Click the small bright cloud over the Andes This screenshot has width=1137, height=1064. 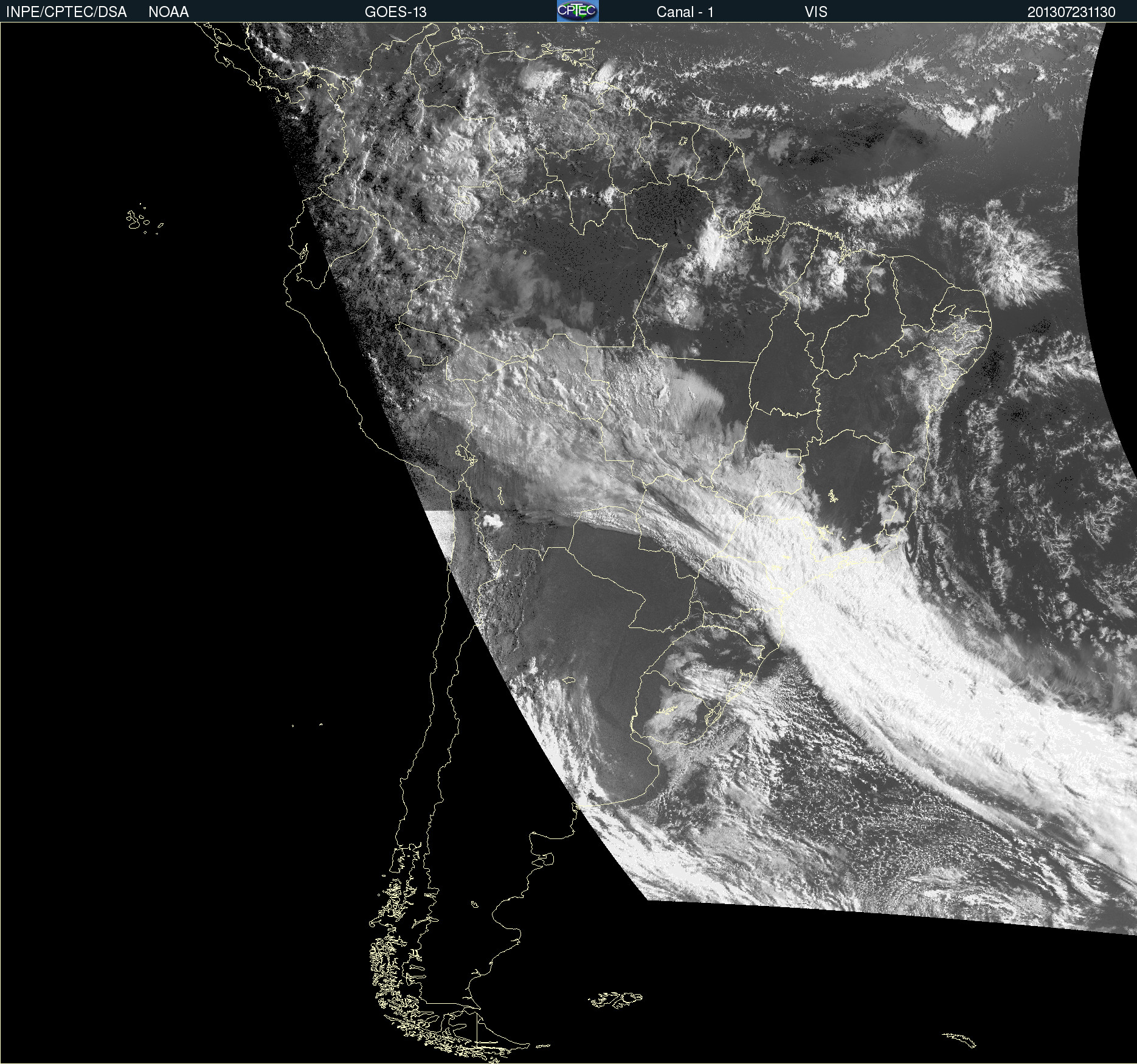click(491, 520)
